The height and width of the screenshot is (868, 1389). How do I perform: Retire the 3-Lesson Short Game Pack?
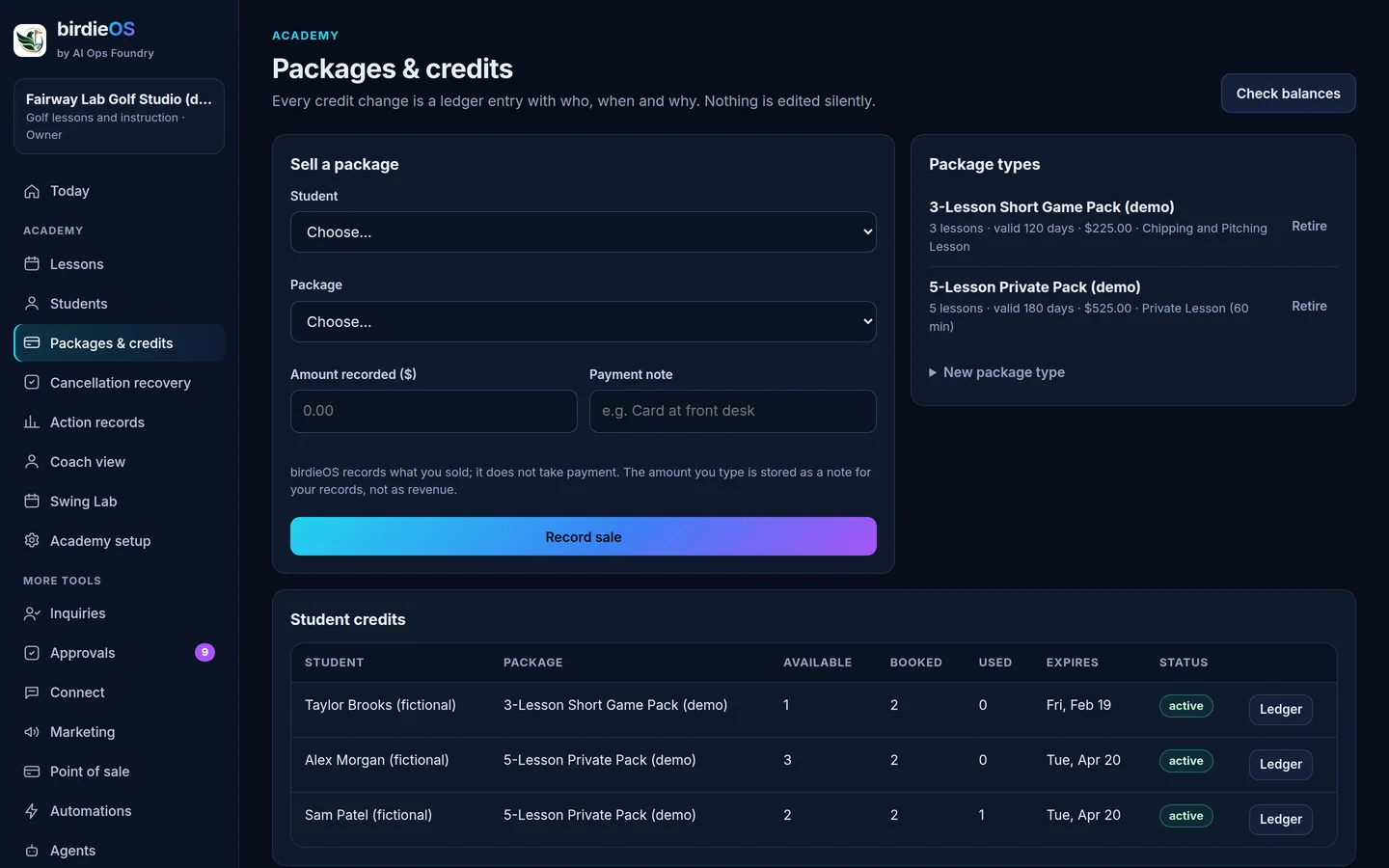[x=1309, y=226]
